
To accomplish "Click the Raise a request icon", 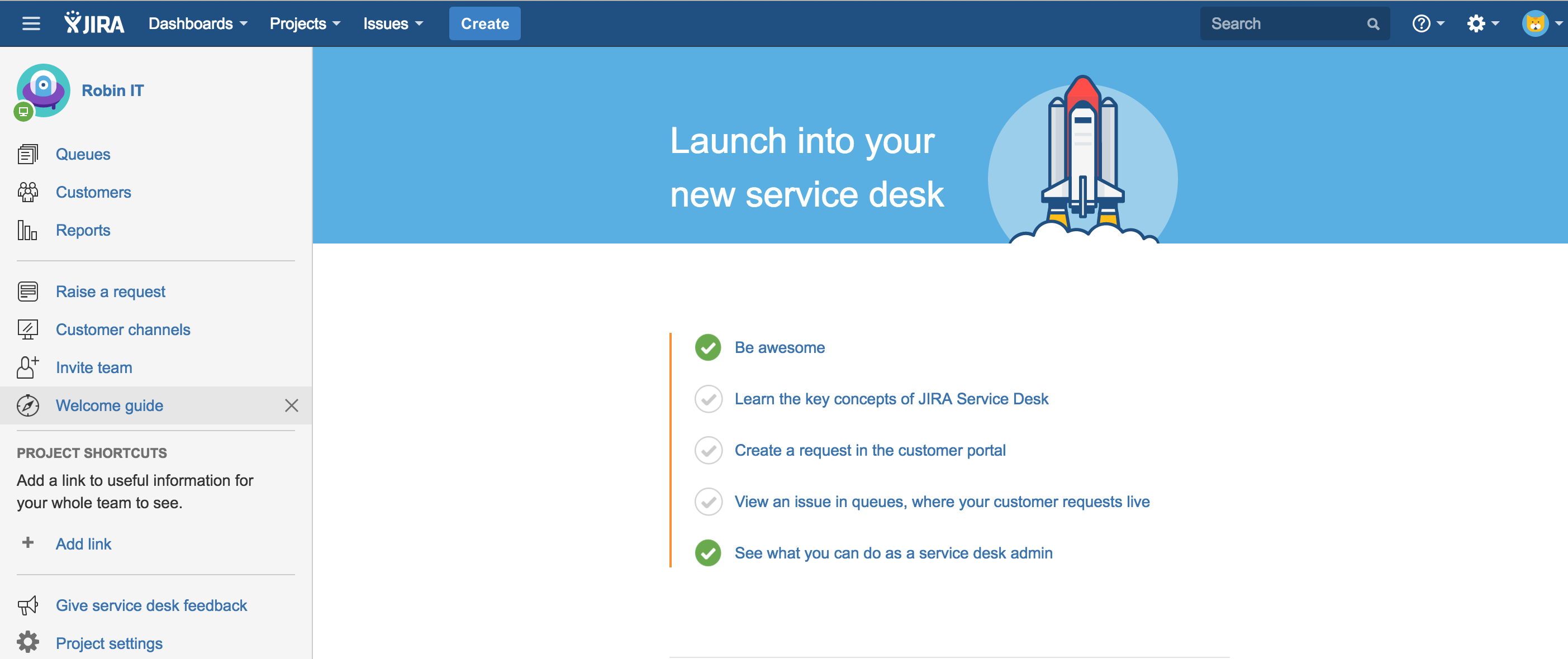I will [x=27, y=291].
